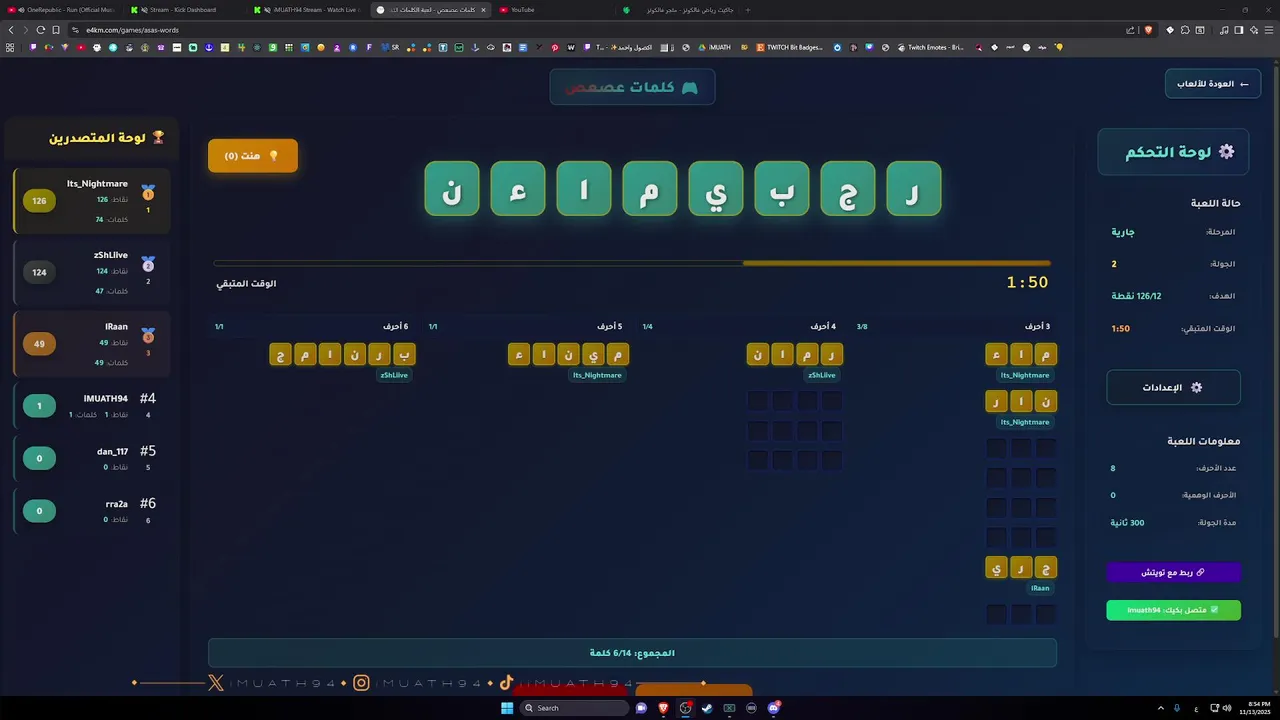This screenshot has height=720, width=1280.
Task: Click the game title كلمات عصعص
Action: [632, 87]
